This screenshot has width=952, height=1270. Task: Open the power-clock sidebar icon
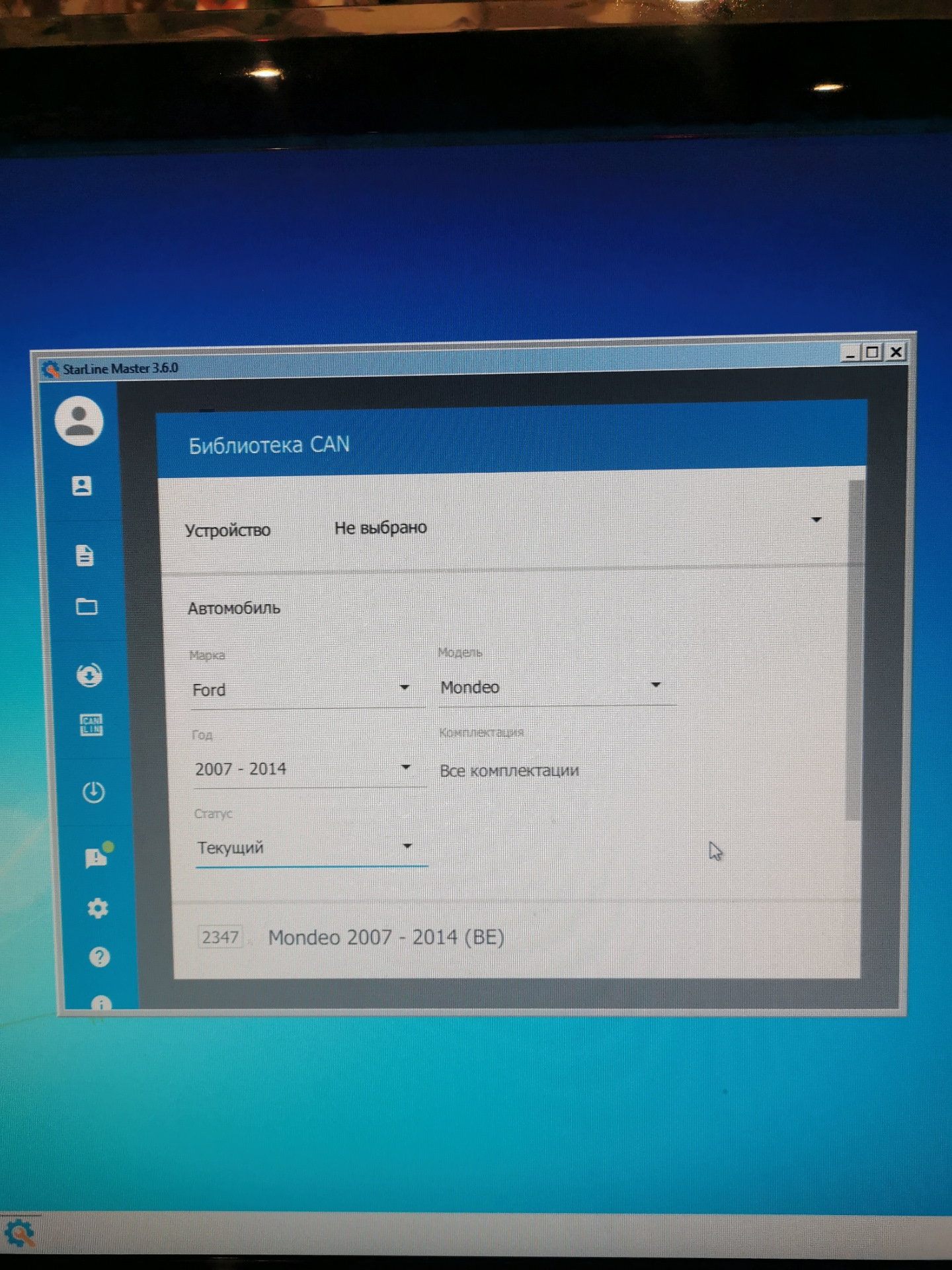pos(93,792)
